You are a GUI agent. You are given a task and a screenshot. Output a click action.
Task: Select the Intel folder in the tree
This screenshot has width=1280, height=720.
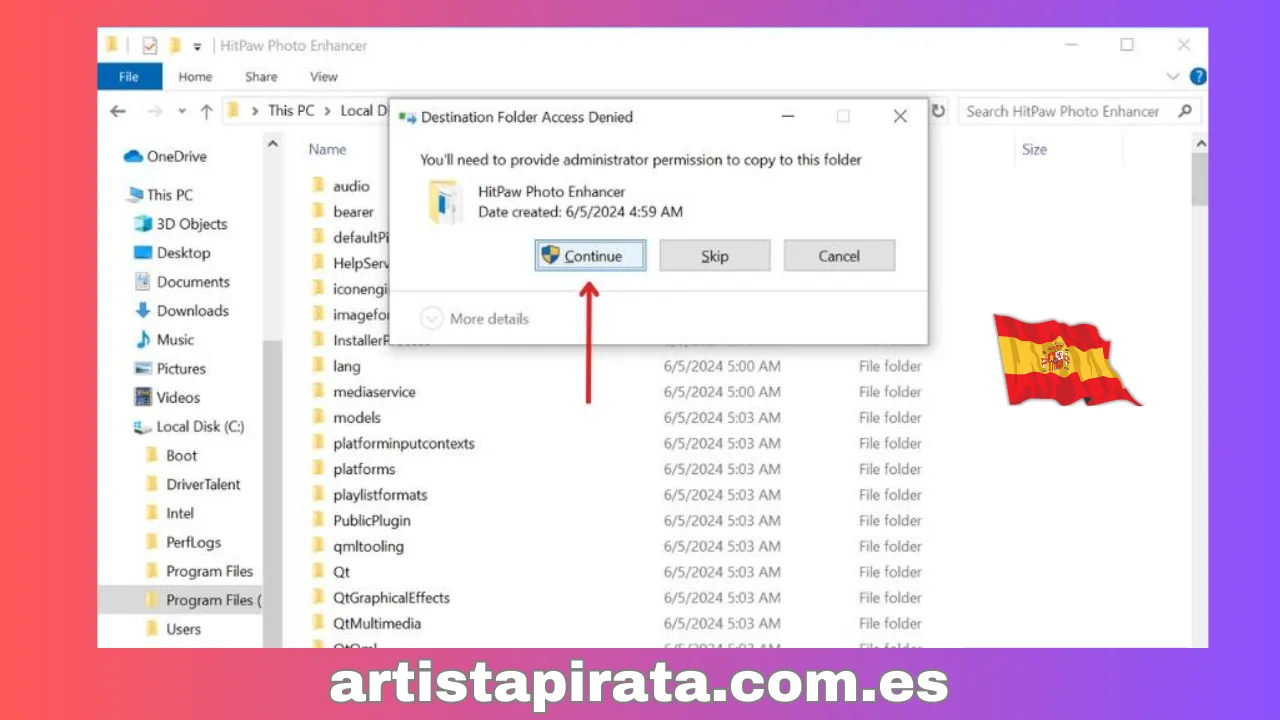coord(170,514)
